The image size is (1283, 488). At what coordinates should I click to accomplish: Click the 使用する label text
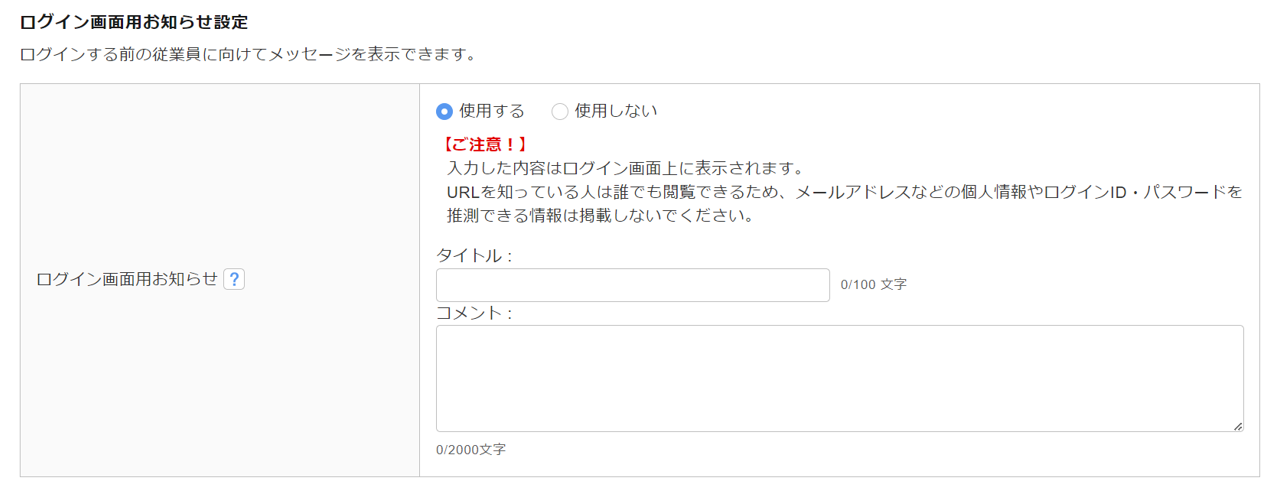(x=491, y=111)
